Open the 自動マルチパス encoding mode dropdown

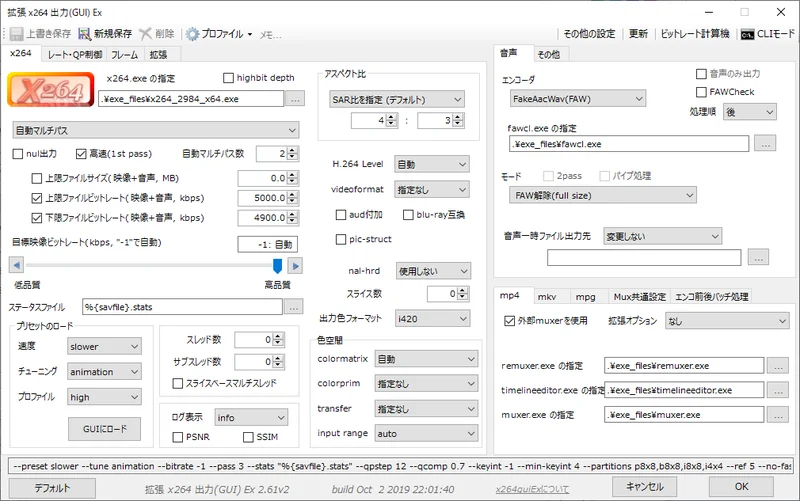tap(155, 130)
